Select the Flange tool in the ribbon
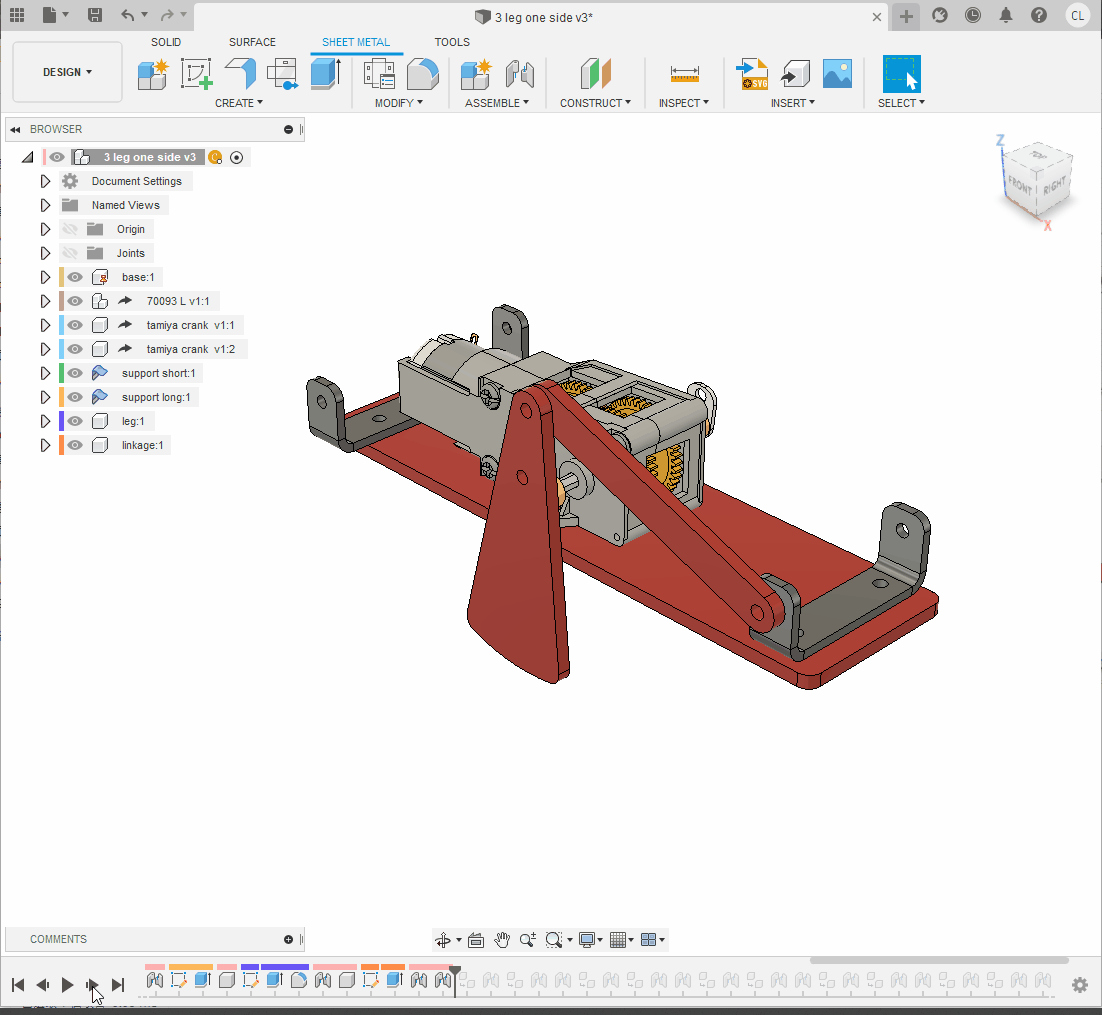 240,74
